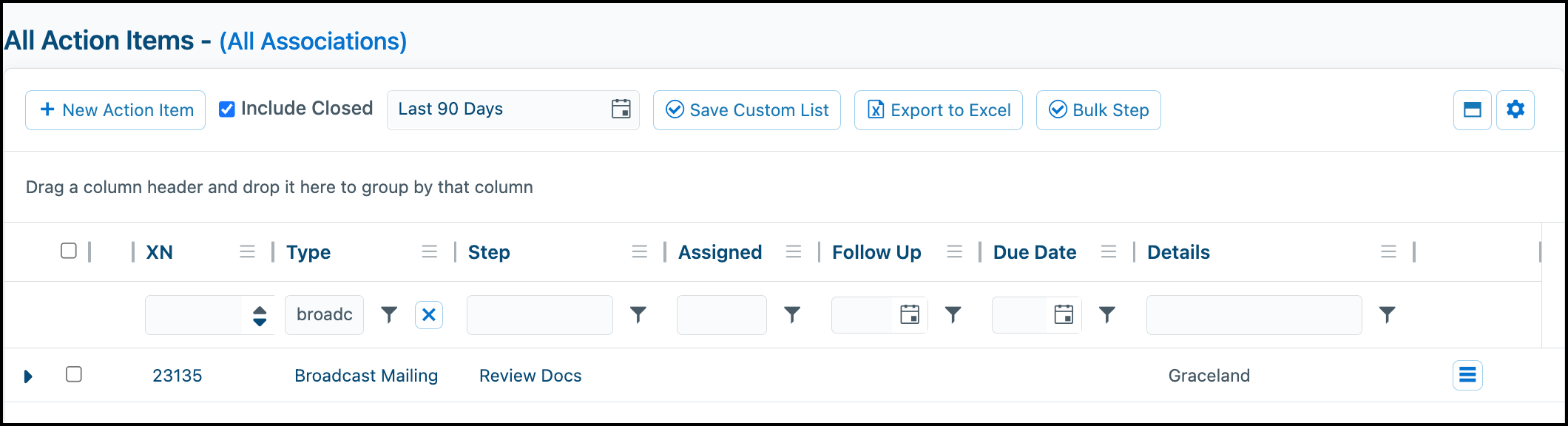Open the Last 90 Days date range dropdown
The image size is (1568, 426).
pos(513,109)
